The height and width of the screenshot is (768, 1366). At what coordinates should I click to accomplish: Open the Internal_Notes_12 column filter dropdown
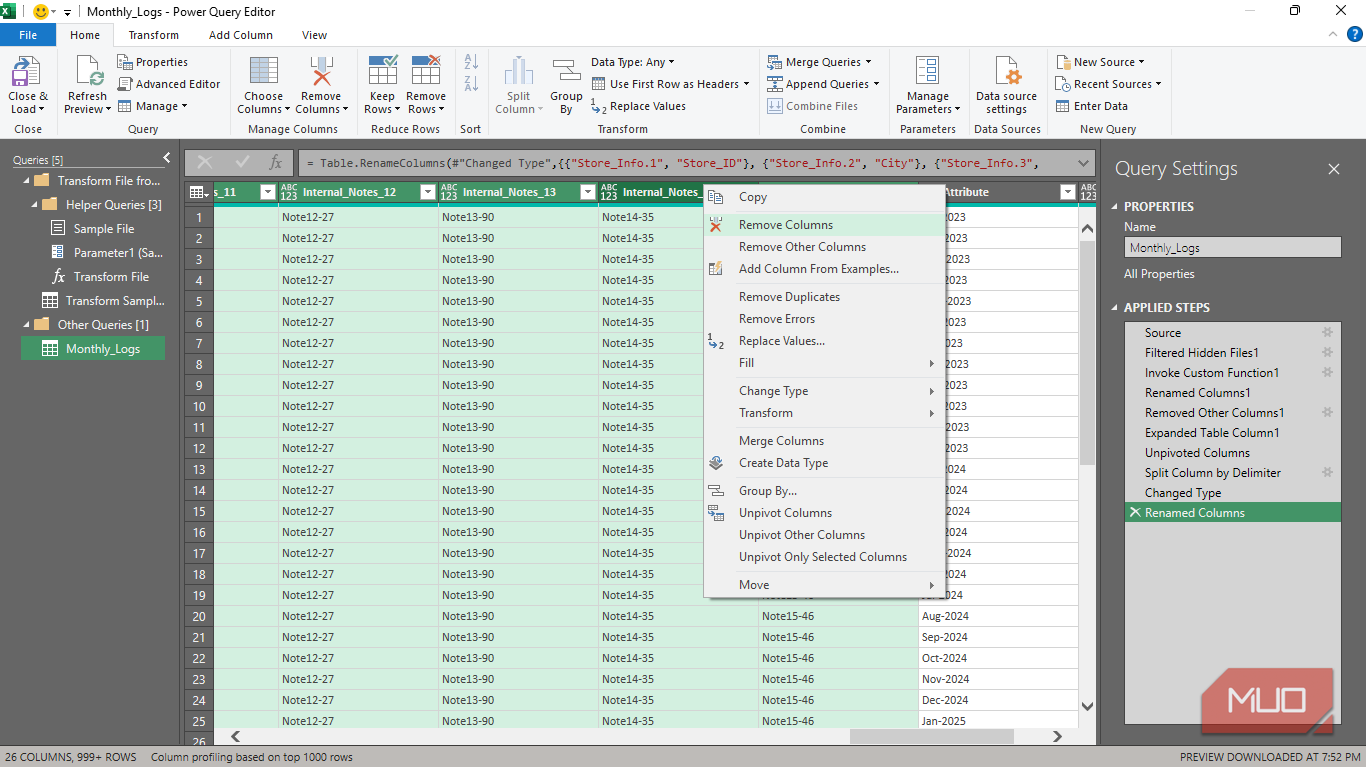(427, 192)
